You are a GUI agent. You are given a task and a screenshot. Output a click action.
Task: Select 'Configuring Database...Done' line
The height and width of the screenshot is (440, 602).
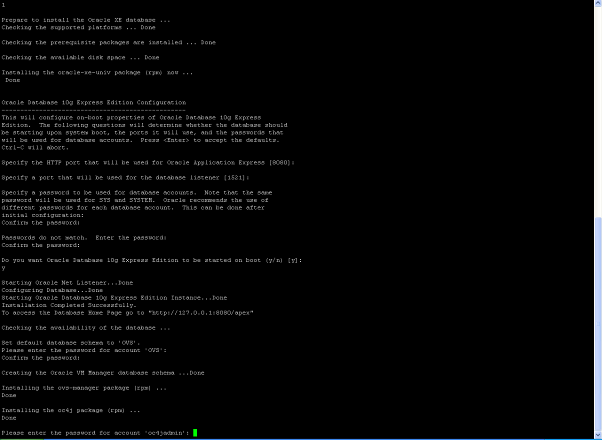click(x=52, y=290)
